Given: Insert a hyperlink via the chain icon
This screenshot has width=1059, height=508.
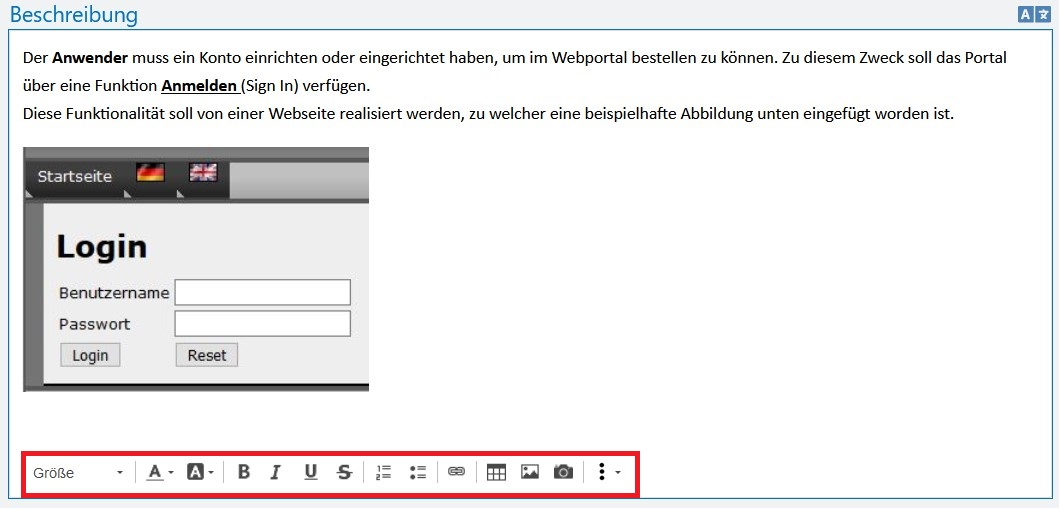Looking at the screenshot, I should point(456,473).
